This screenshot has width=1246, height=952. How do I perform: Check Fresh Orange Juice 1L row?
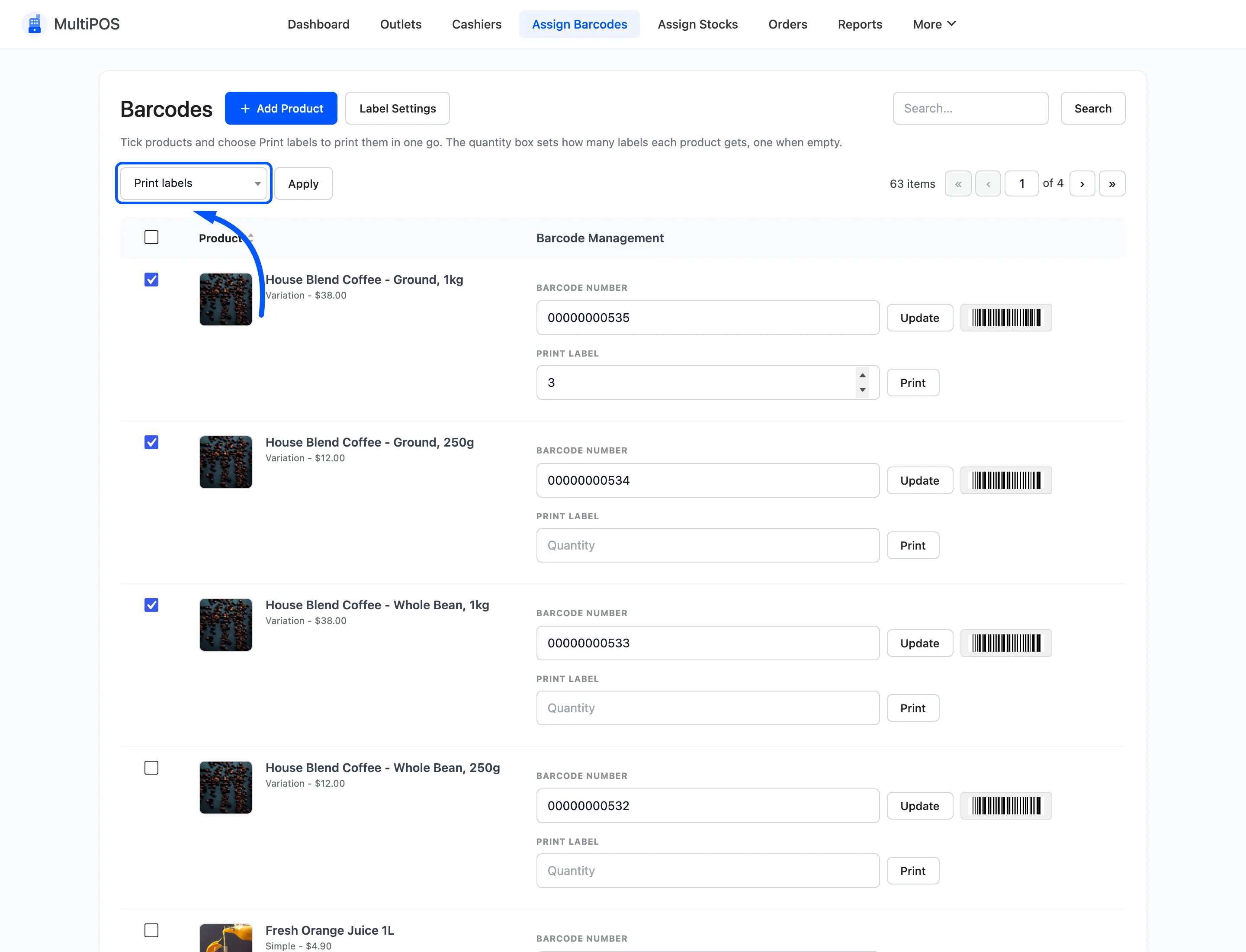151,930
